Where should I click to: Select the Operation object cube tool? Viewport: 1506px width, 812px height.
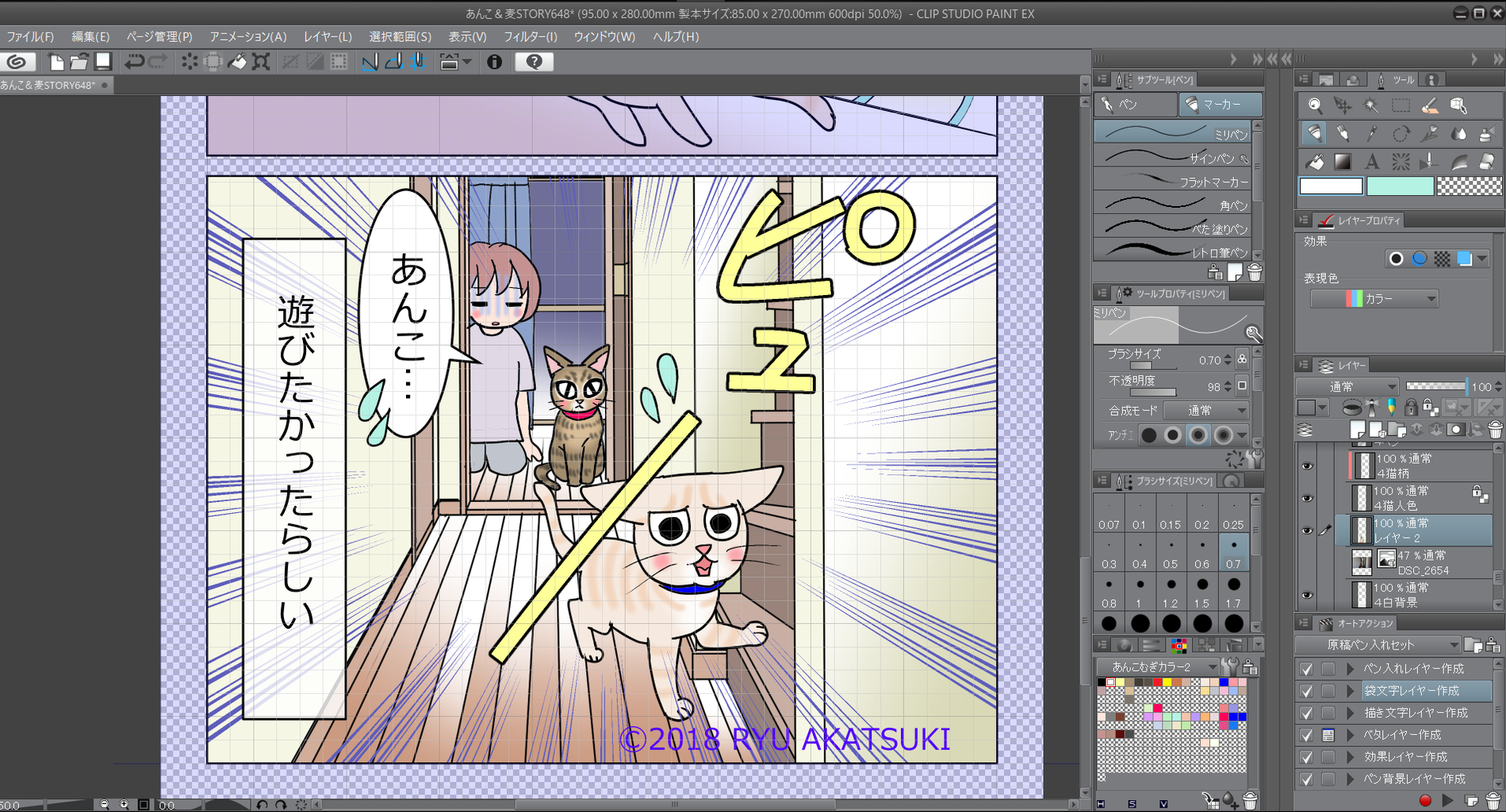(1458, 105)
